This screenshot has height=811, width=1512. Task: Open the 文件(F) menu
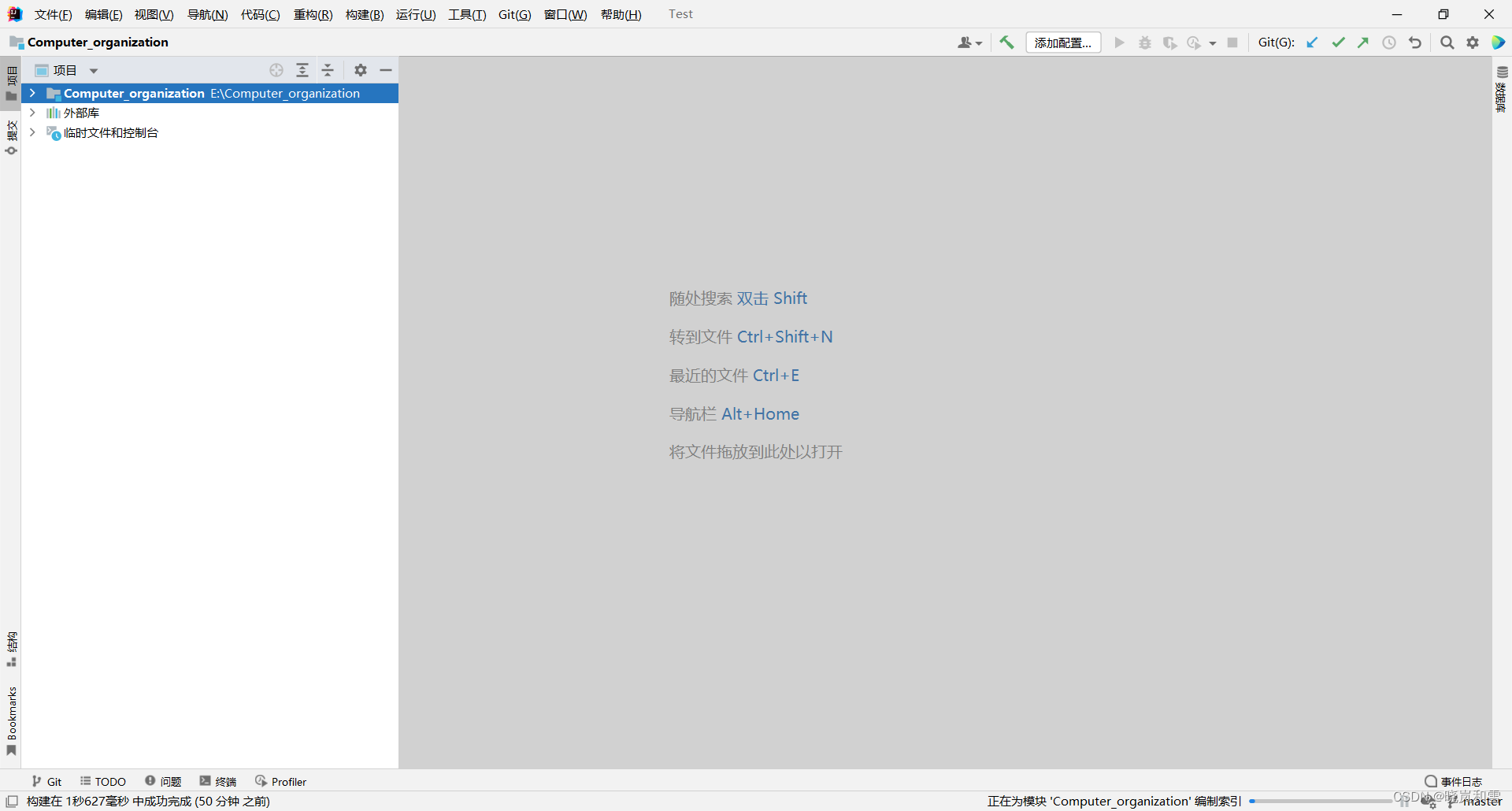53,14
